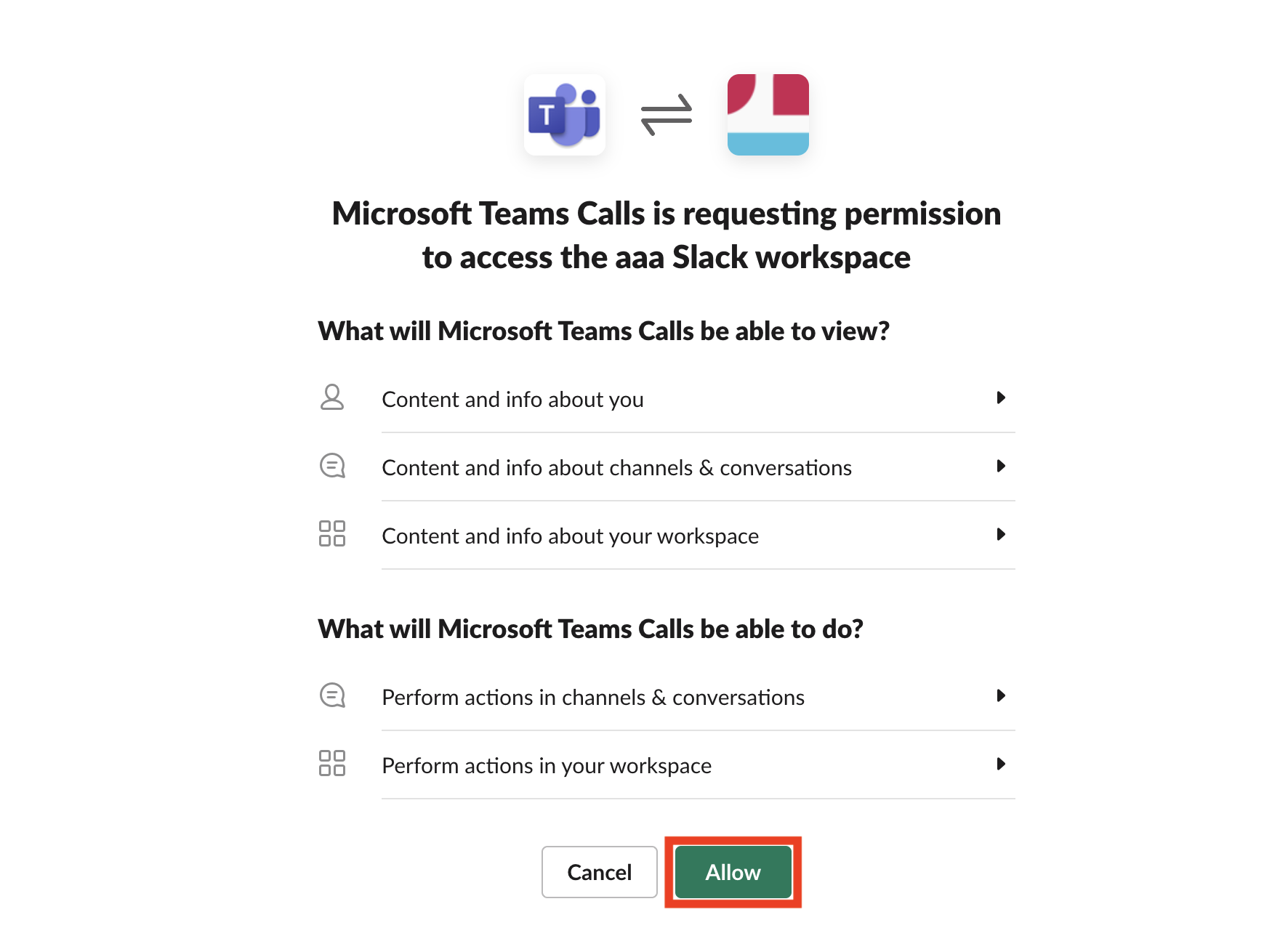Expand Perform actions in your workspace

(x=1002, y=765)
